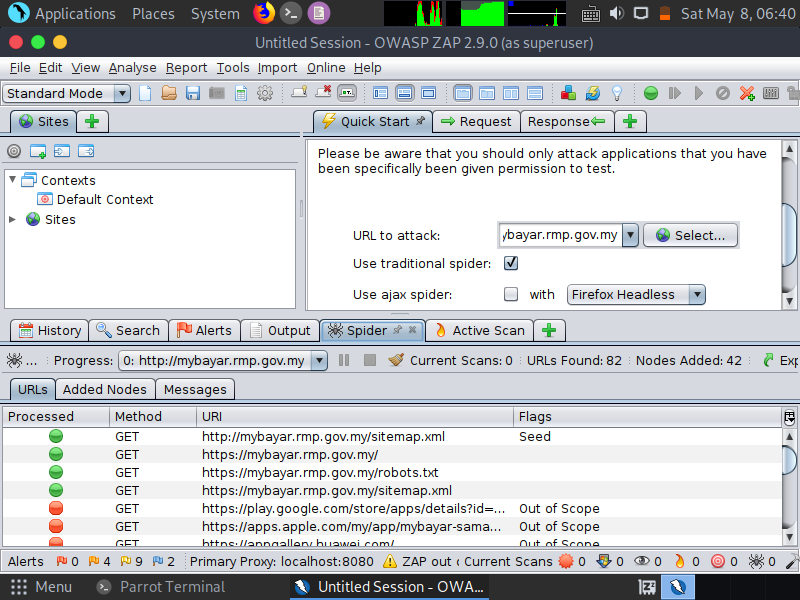Click the continue play icon in toolbar

698,93
